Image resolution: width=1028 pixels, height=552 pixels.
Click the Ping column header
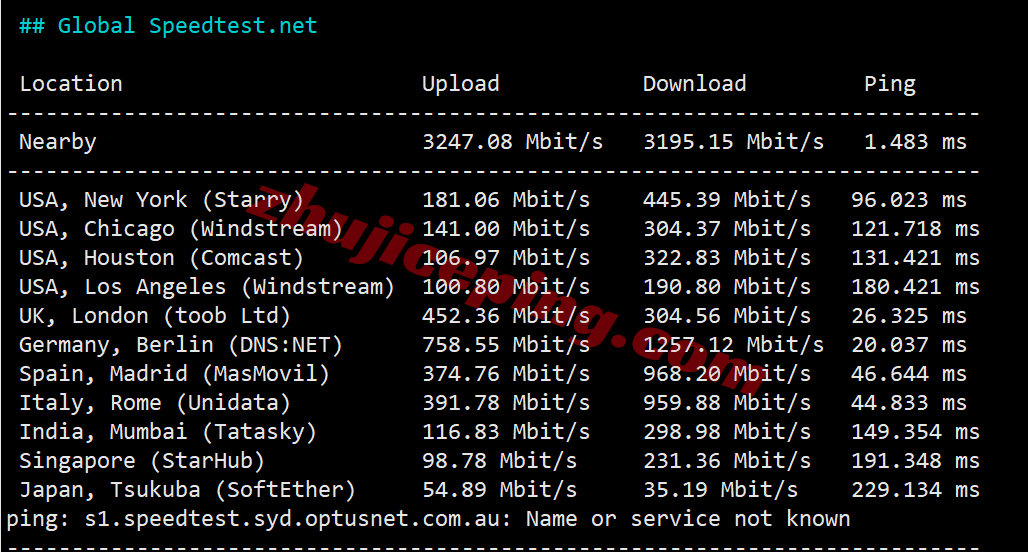point(889,84)
